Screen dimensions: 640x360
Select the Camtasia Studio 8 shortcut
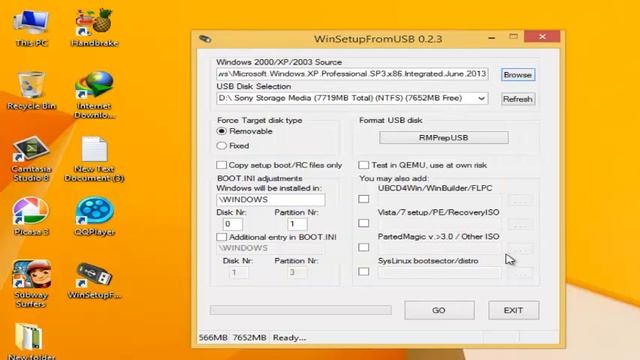(31, 159)
